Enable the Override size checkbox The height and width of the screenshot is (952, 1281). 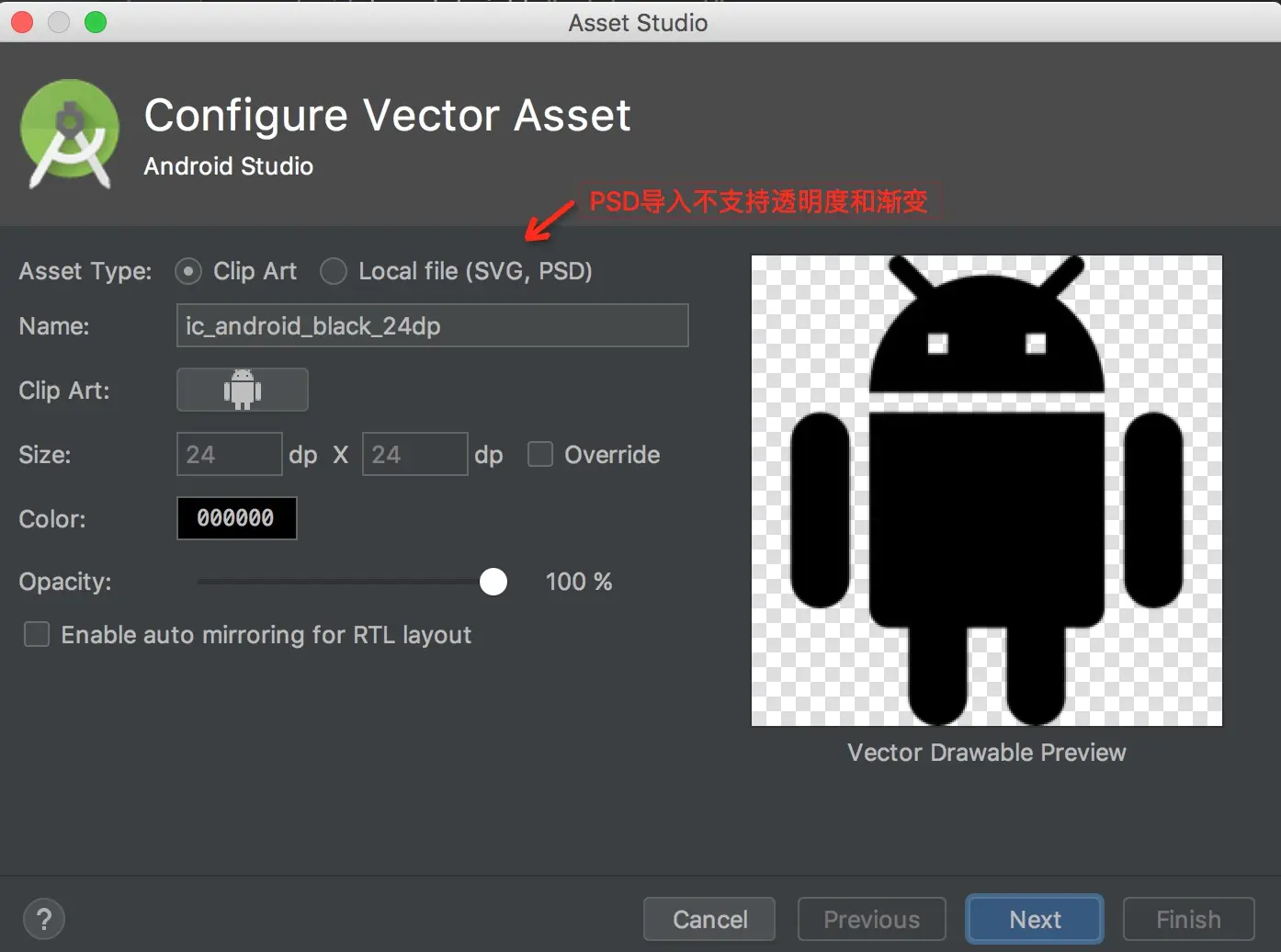[540, 454]
